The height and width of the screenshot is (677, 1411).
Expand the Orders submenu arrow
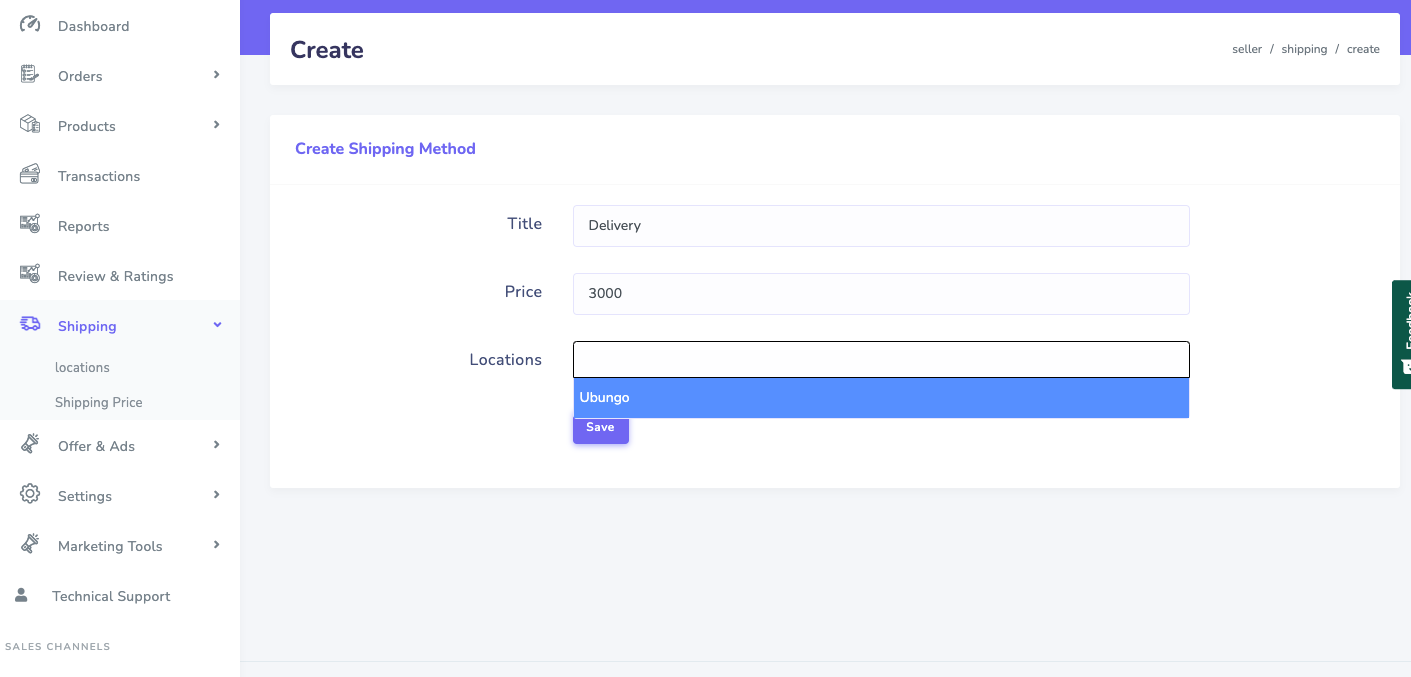(x=216, y=75)
